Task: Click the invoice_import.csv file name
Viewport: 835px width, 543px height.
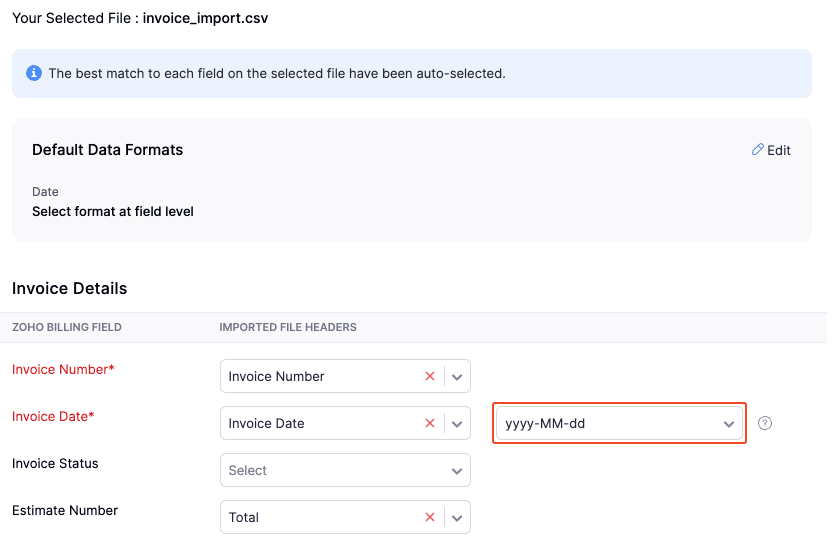Action: 205,18
